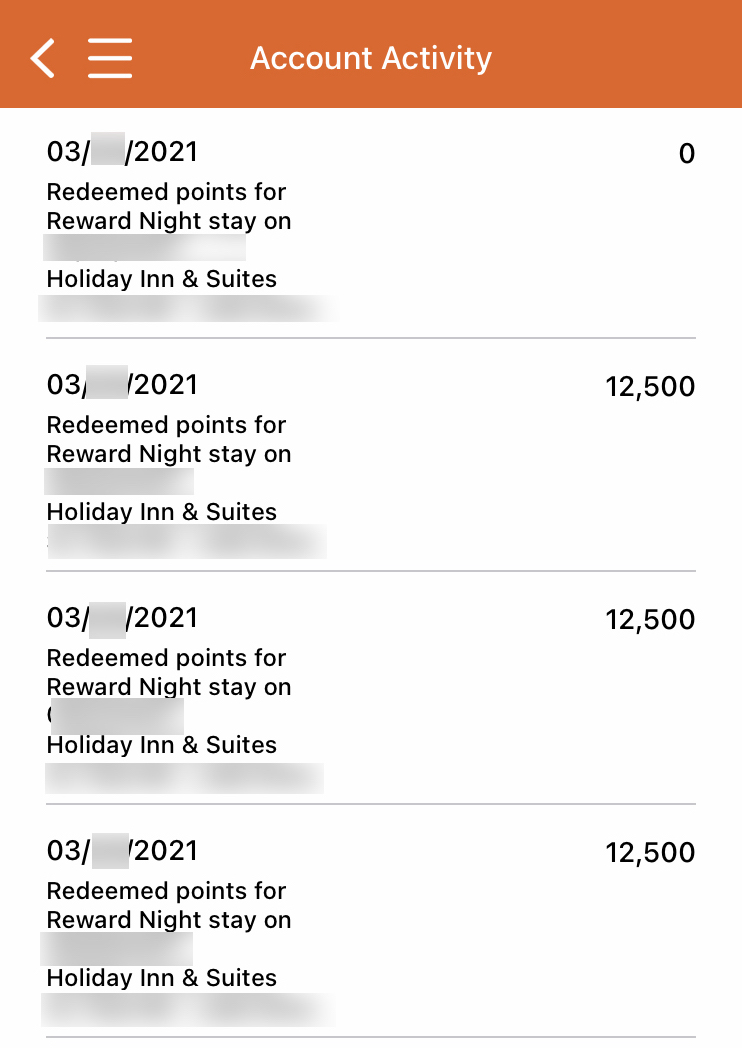Open the first Redeemed points for Reward Night entry
The width and height of the screenshot is (742, 1048).
pyautogui.click(x=168, y=207)
